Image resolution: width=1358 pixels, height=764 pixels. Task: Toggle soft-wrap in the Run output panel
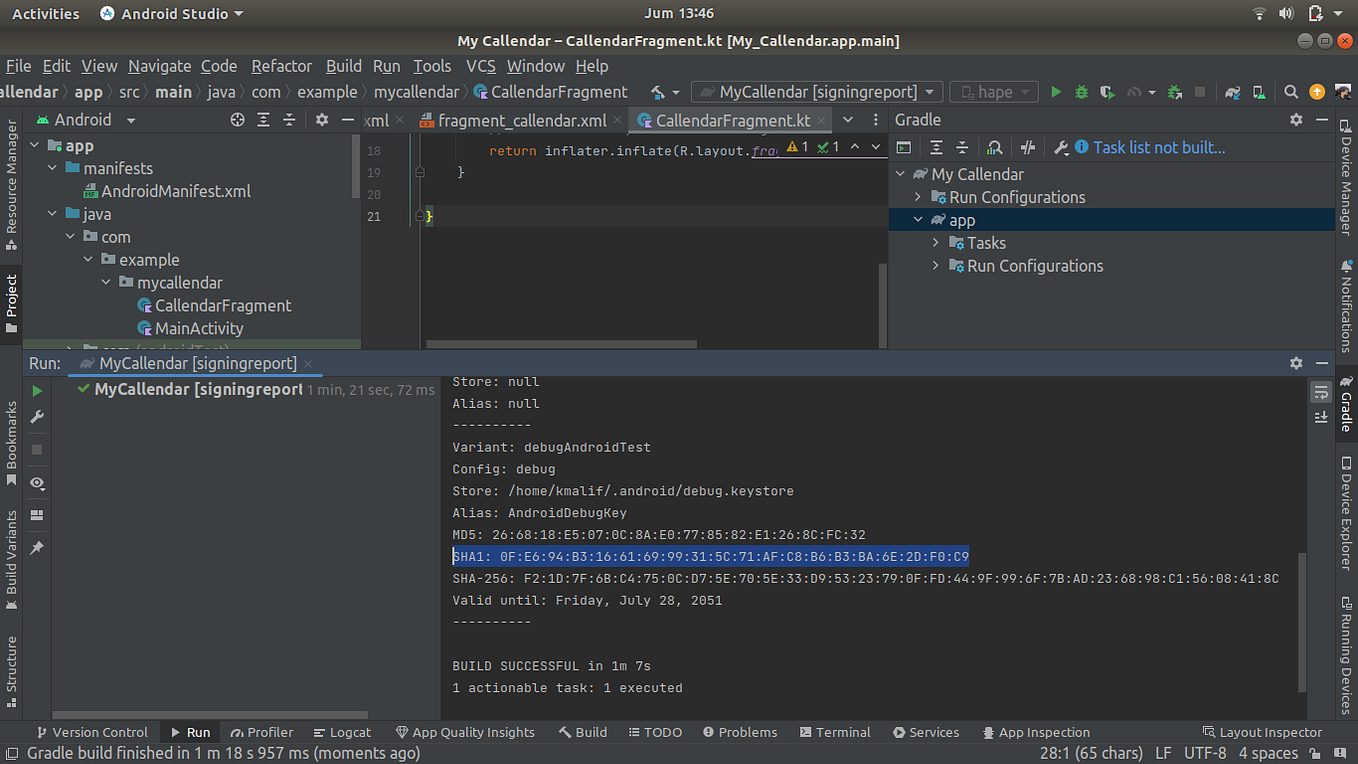click(1321, 392)
